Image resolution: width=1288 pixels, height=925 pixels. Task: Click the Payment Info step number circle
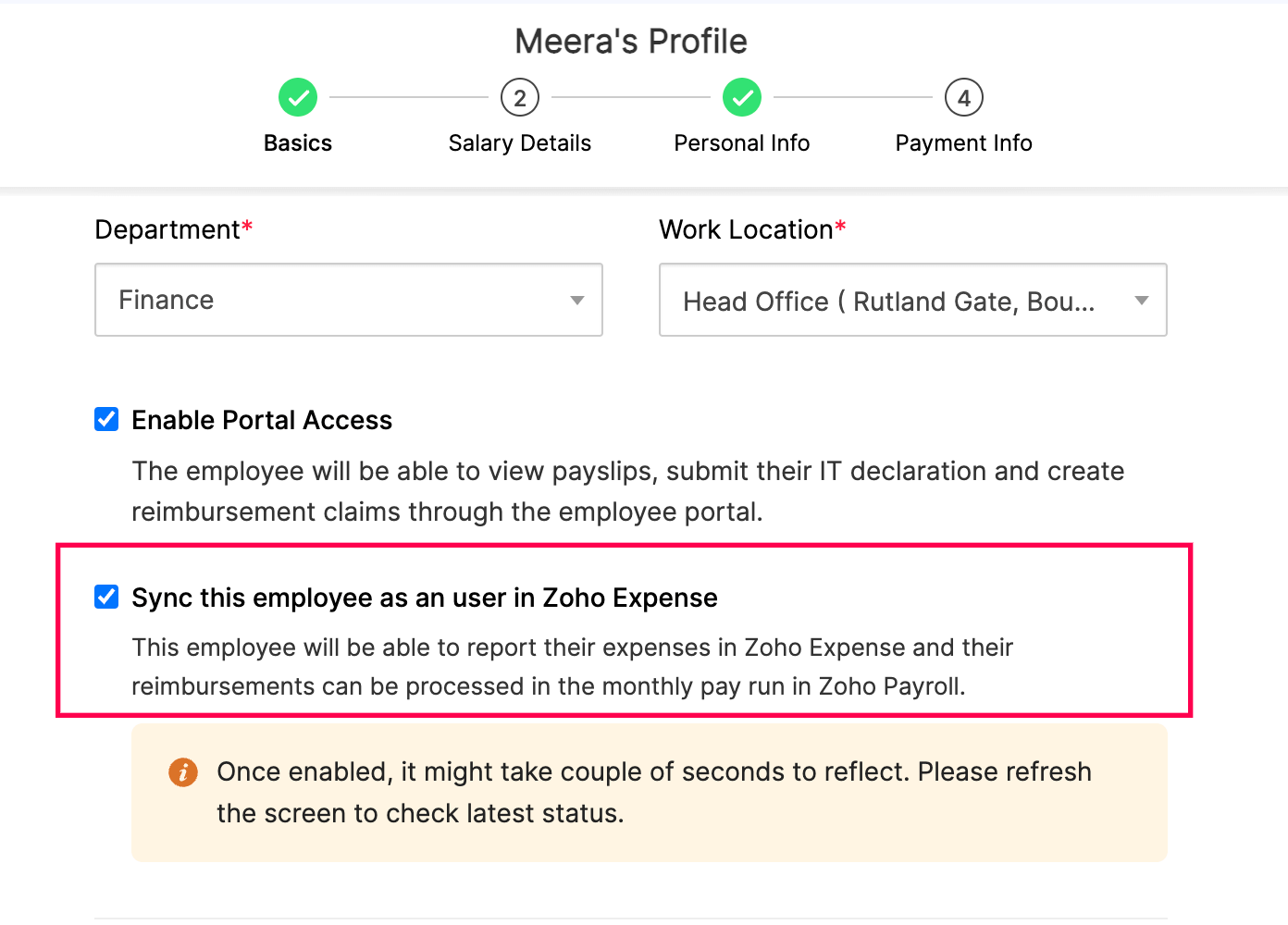click(x=963, y=97)
